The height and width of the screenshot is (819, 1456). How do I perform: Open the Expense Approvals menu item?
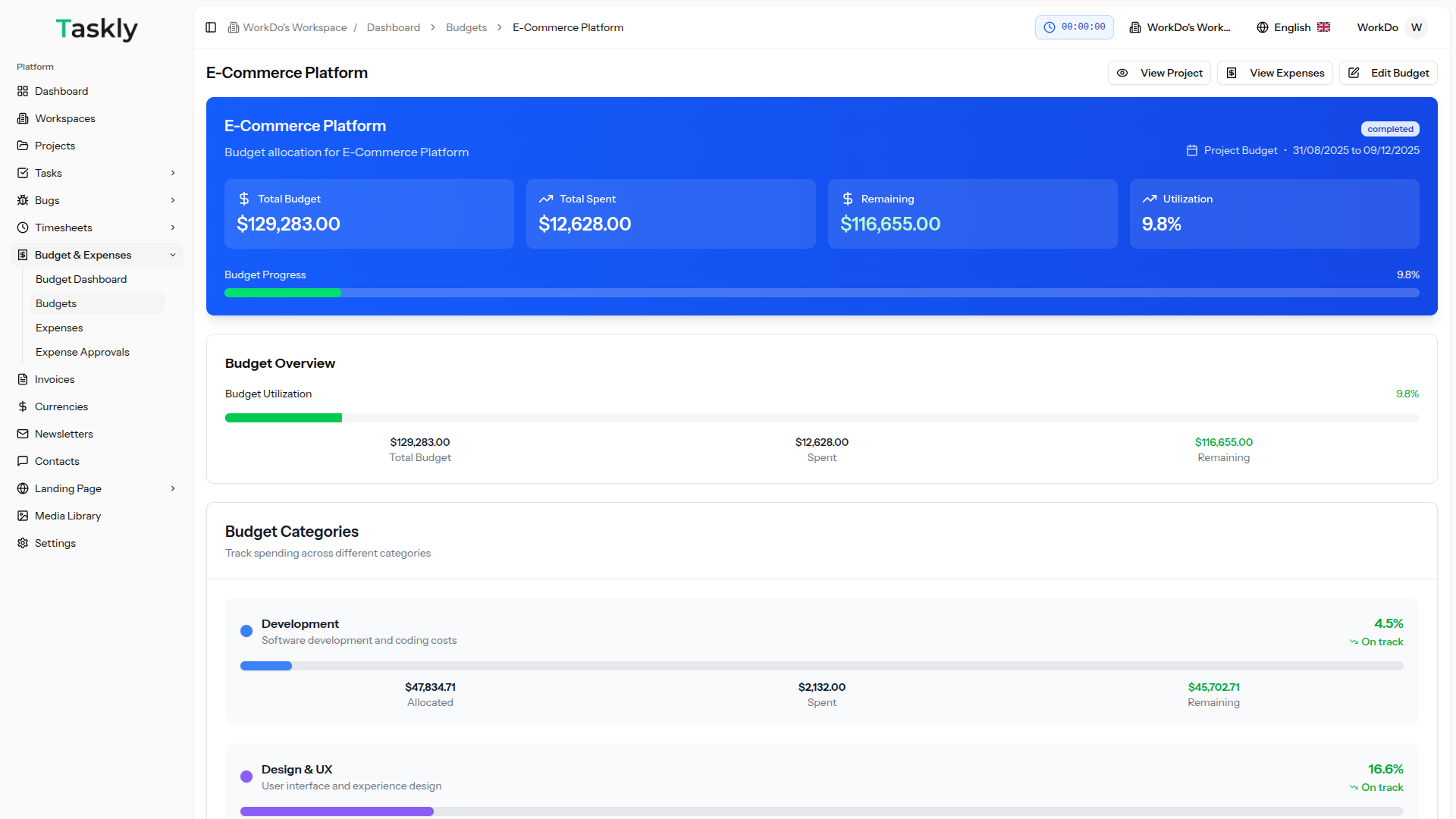click(x=83, y=352)
